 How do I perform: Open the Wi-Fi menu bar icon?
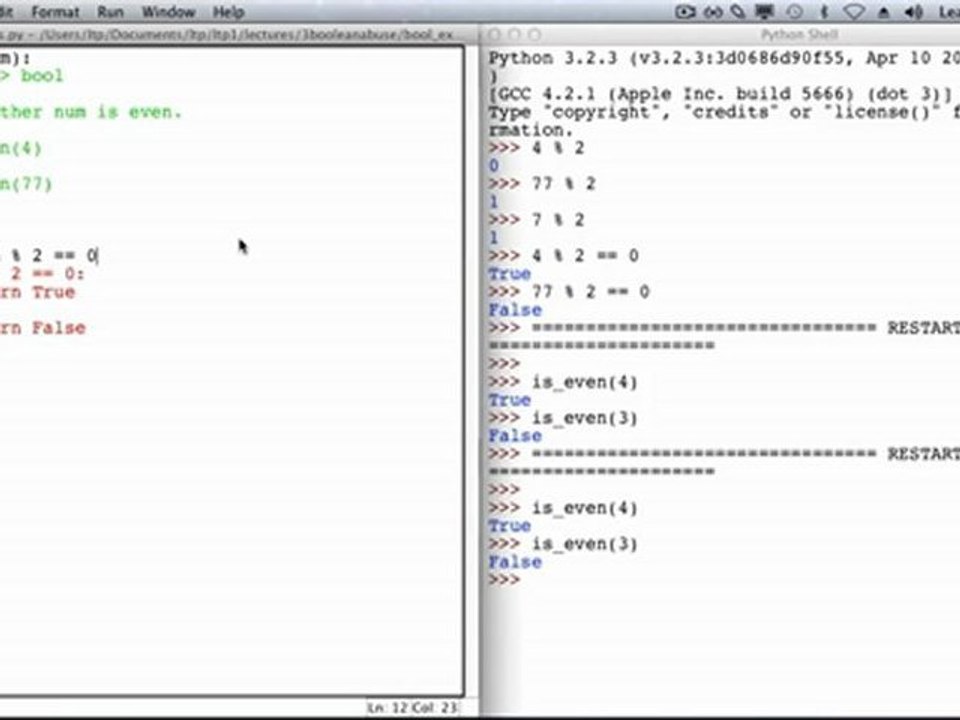[x=854, y=12]
